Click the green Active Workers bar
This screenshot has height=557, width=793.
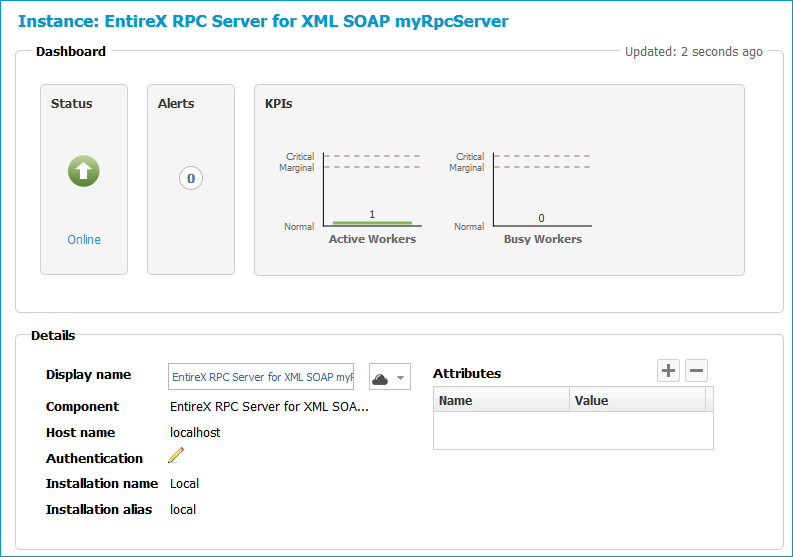372,223
